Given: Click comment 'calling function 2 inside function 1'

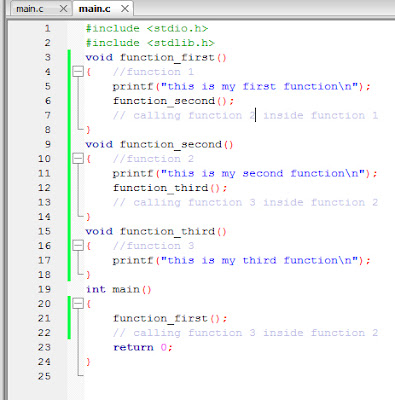Looking at the screenshot, I should (245, 116).
